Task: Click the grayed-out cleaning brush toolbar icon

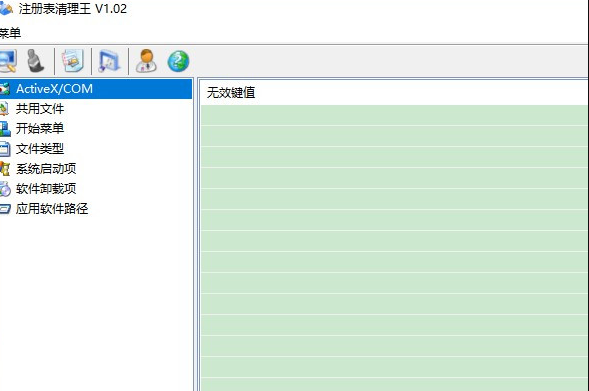Action: [x=36, y=61]
